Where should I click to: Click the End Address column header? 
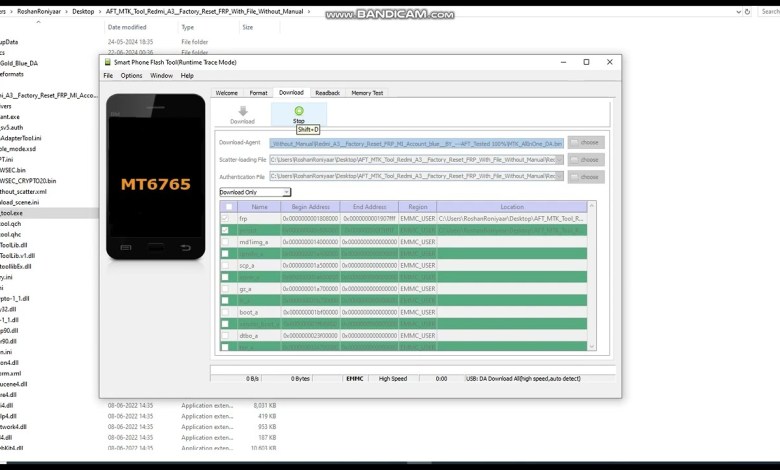[x=369, y=207]
